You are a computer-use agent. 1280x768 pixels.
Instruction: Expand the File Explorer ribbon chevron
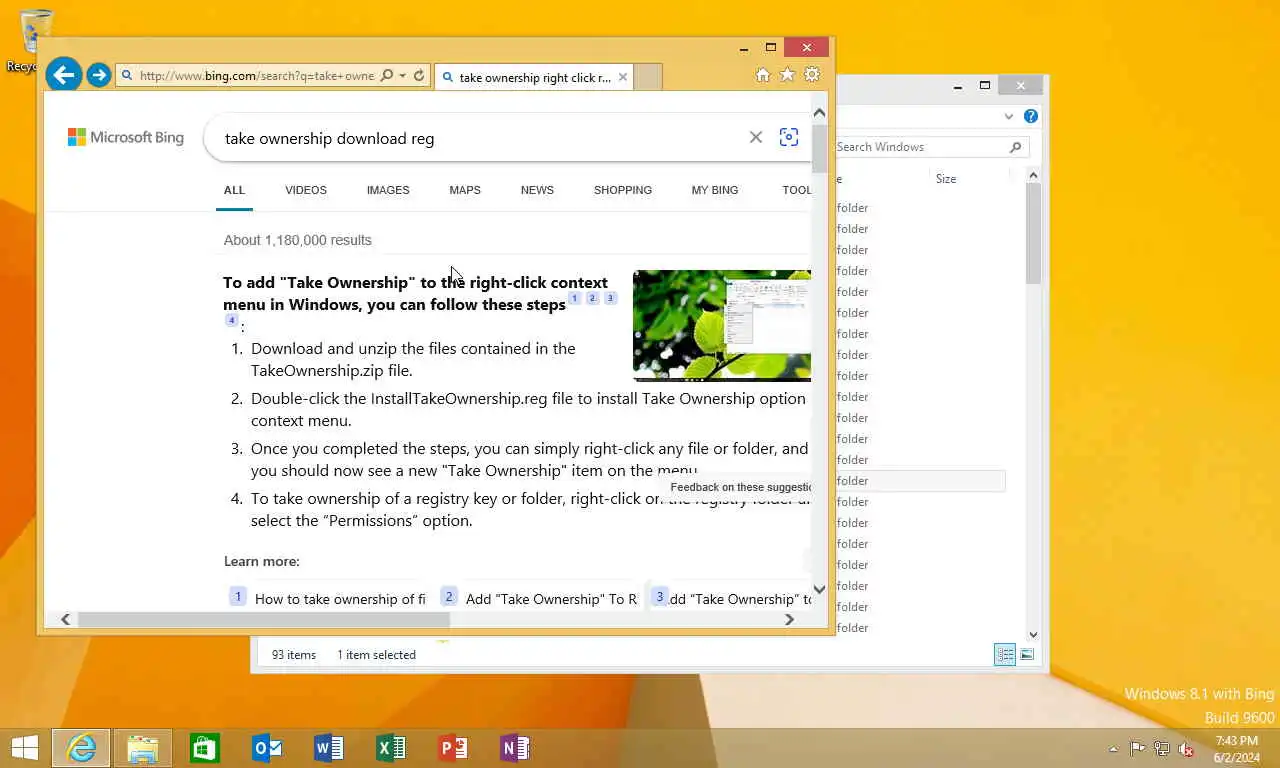(x=1008, y=116)
